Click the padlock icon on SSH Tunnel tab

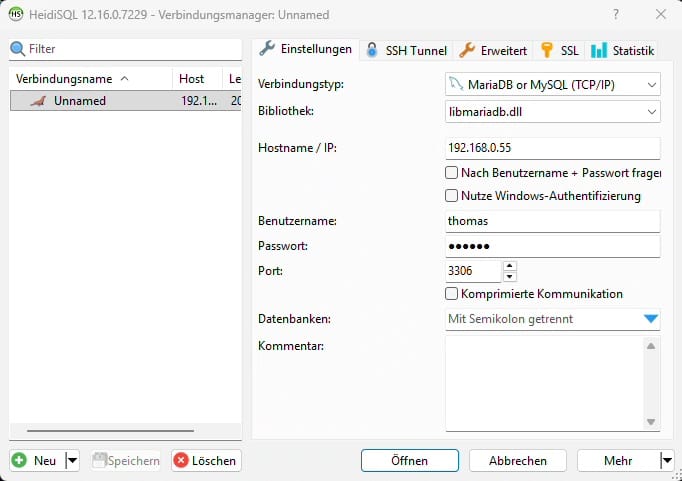point(372,50)
